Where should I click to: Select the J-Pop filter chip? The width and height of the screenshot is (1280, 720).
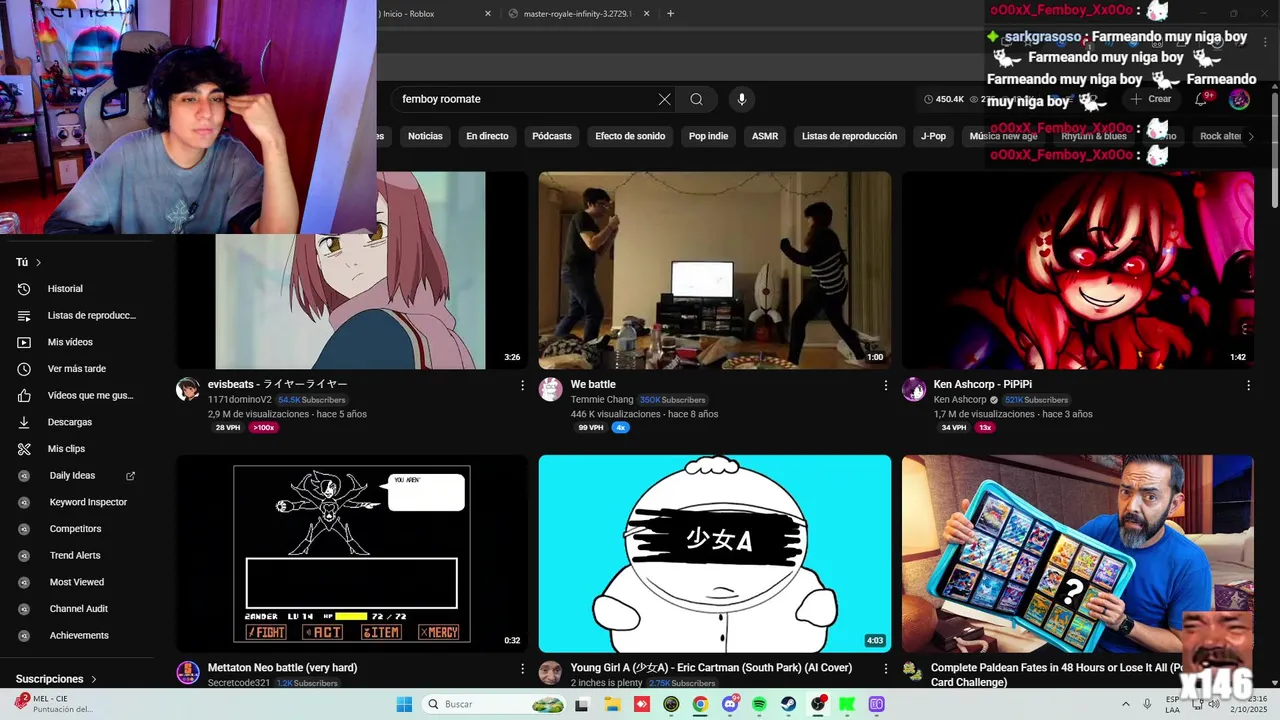[x=933, y=136]
